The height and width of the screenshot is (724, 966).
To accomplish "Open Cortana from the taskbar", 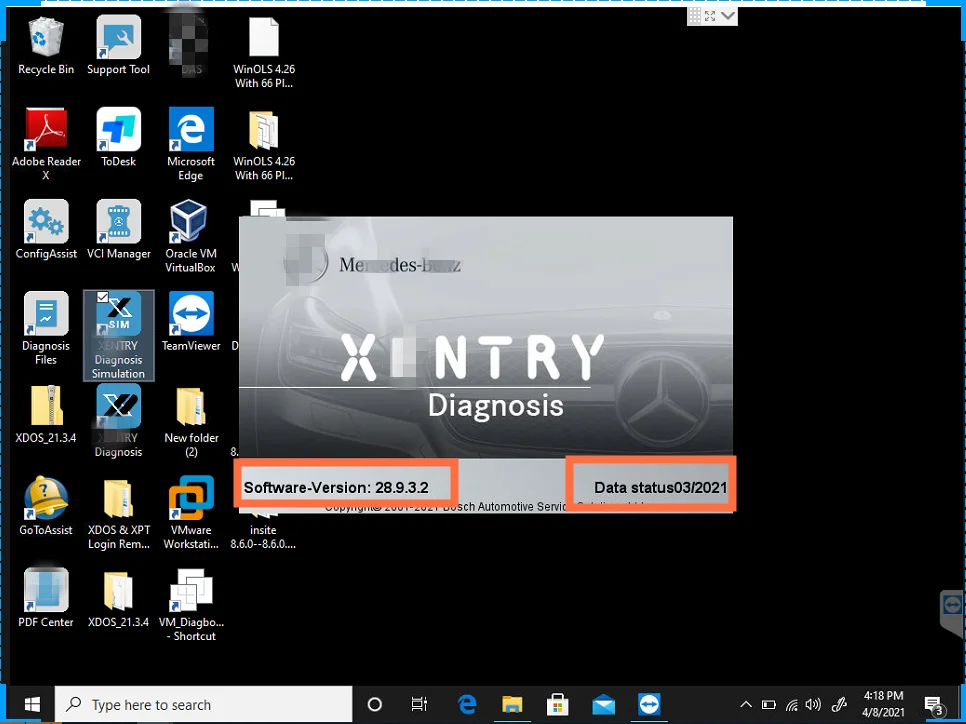I will (x=374, y=704).
